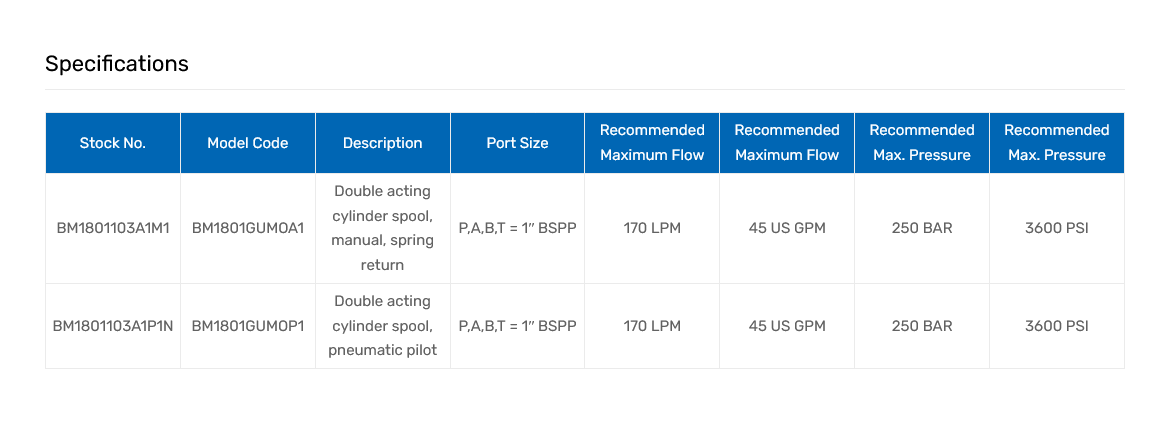Click stock number BM1801103A1M1
1170x444 pixels.
(x=113, y=228)
